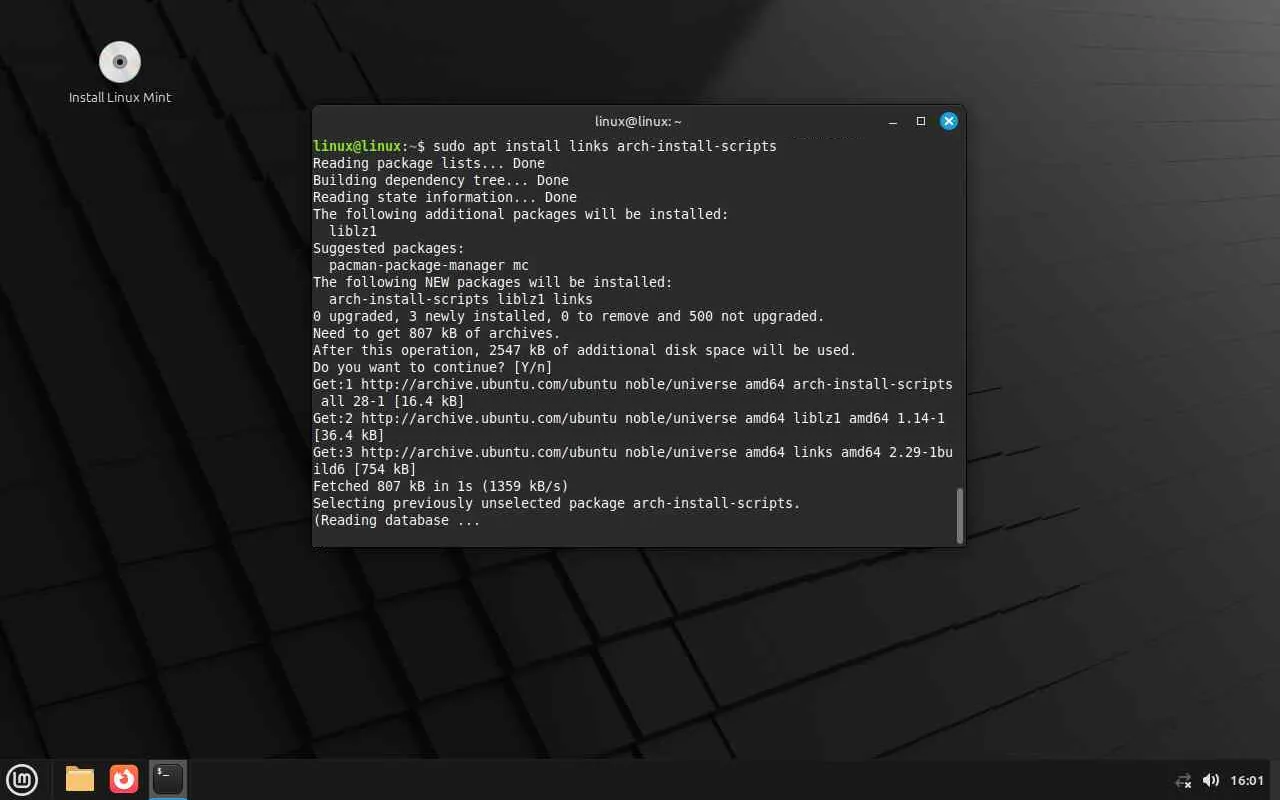Click the 'After this operation, 2547 kB' line
Screen dimensions: 1280x800
[585, 350]
